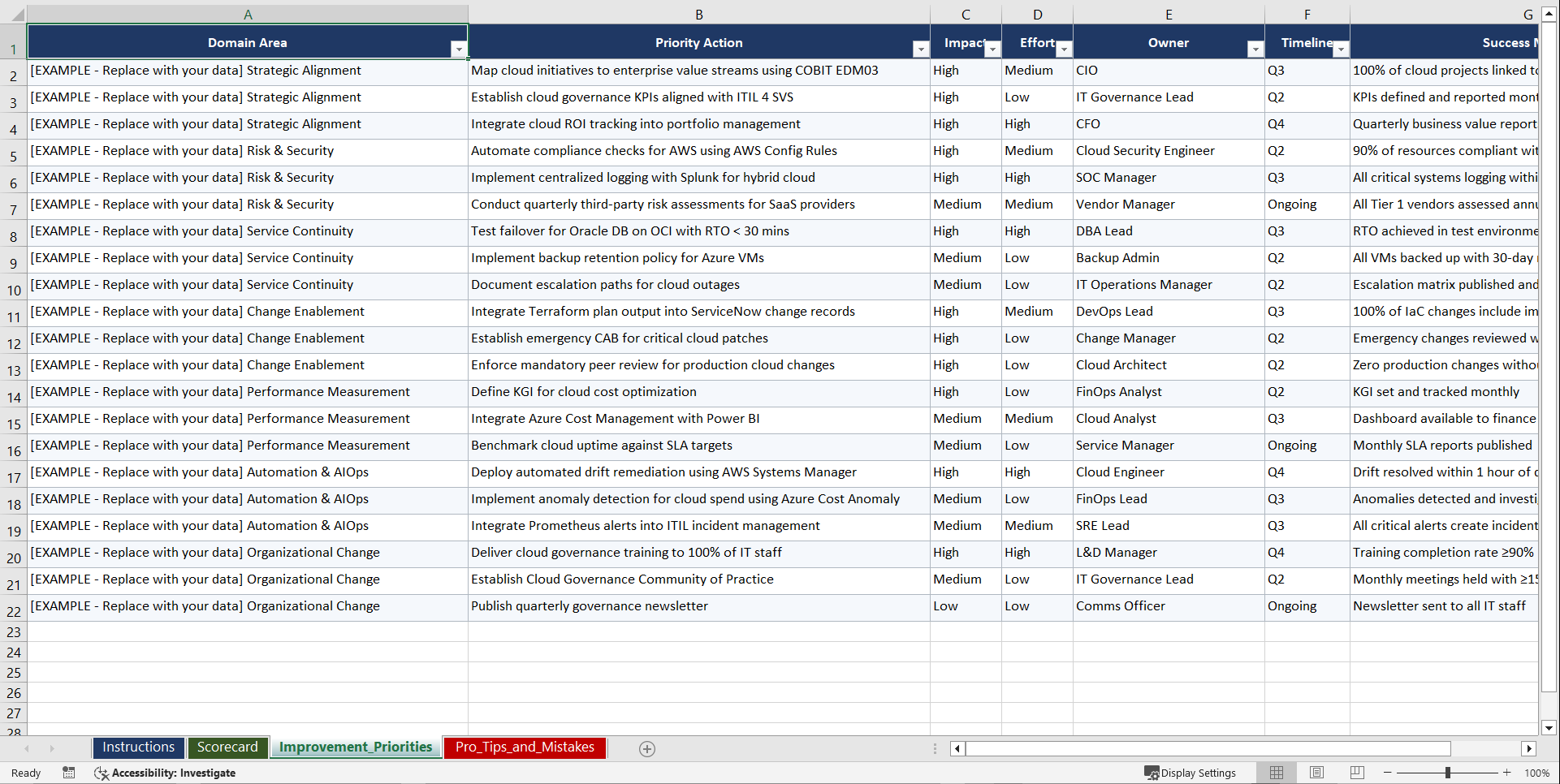
Task: Add a new worksheet with the plus icon
Action: click(x=647, y=748)
